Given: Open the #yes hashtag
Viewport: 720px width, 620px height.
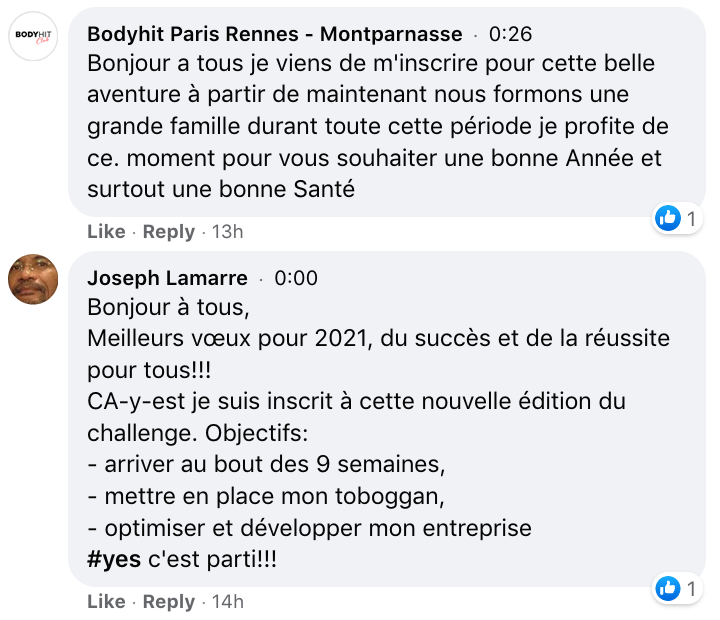Looking at the screenshot, I should click(x=114, y=560).
